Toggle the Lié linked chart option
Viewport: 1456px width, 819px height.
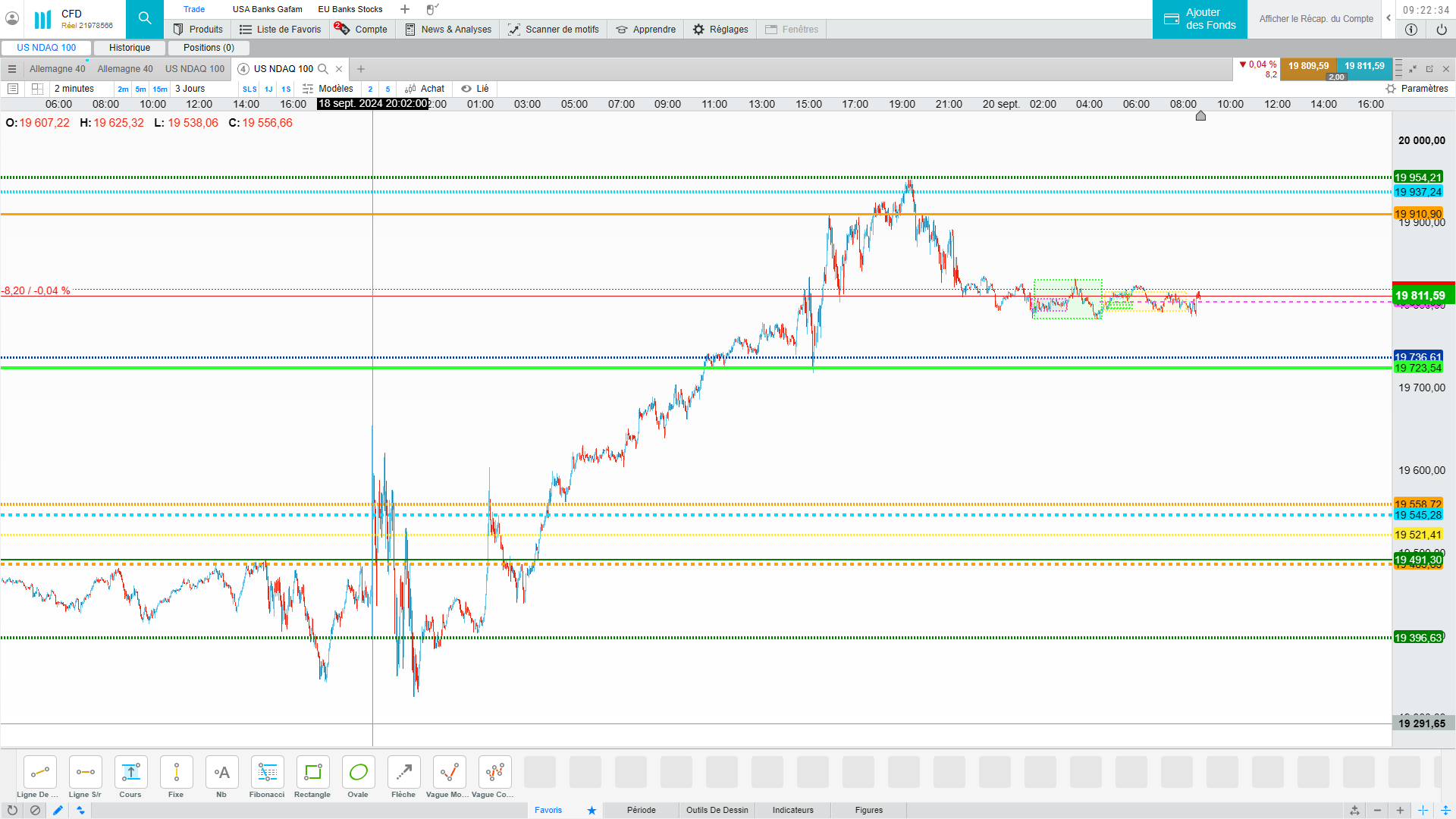click(475, 89)
